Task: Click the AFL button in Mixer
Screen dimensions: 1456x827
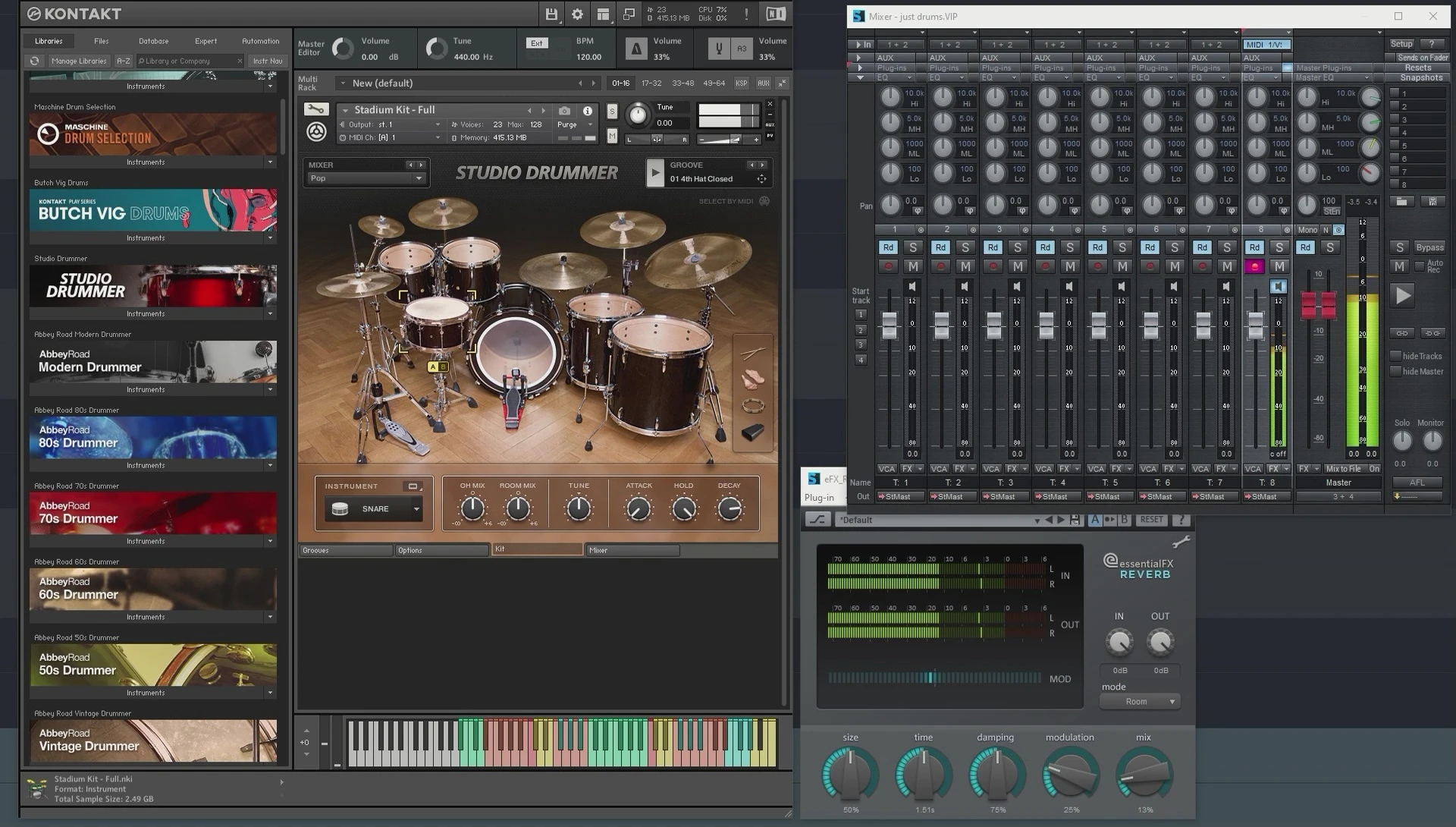Action: (x=1417, y=483)
